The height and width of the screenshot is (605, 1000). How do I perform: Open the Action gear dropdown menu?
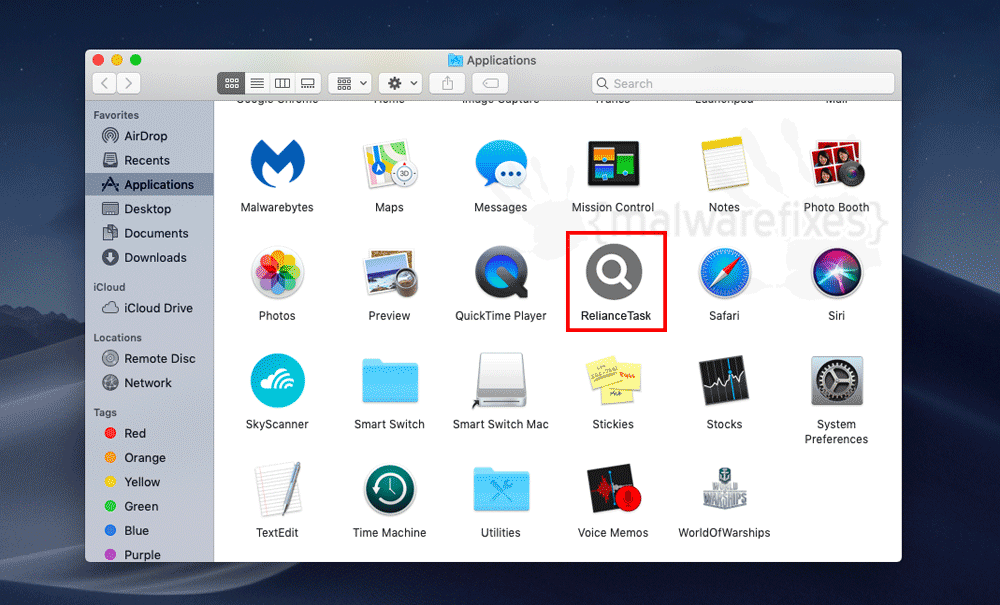(x=401, y=84)
